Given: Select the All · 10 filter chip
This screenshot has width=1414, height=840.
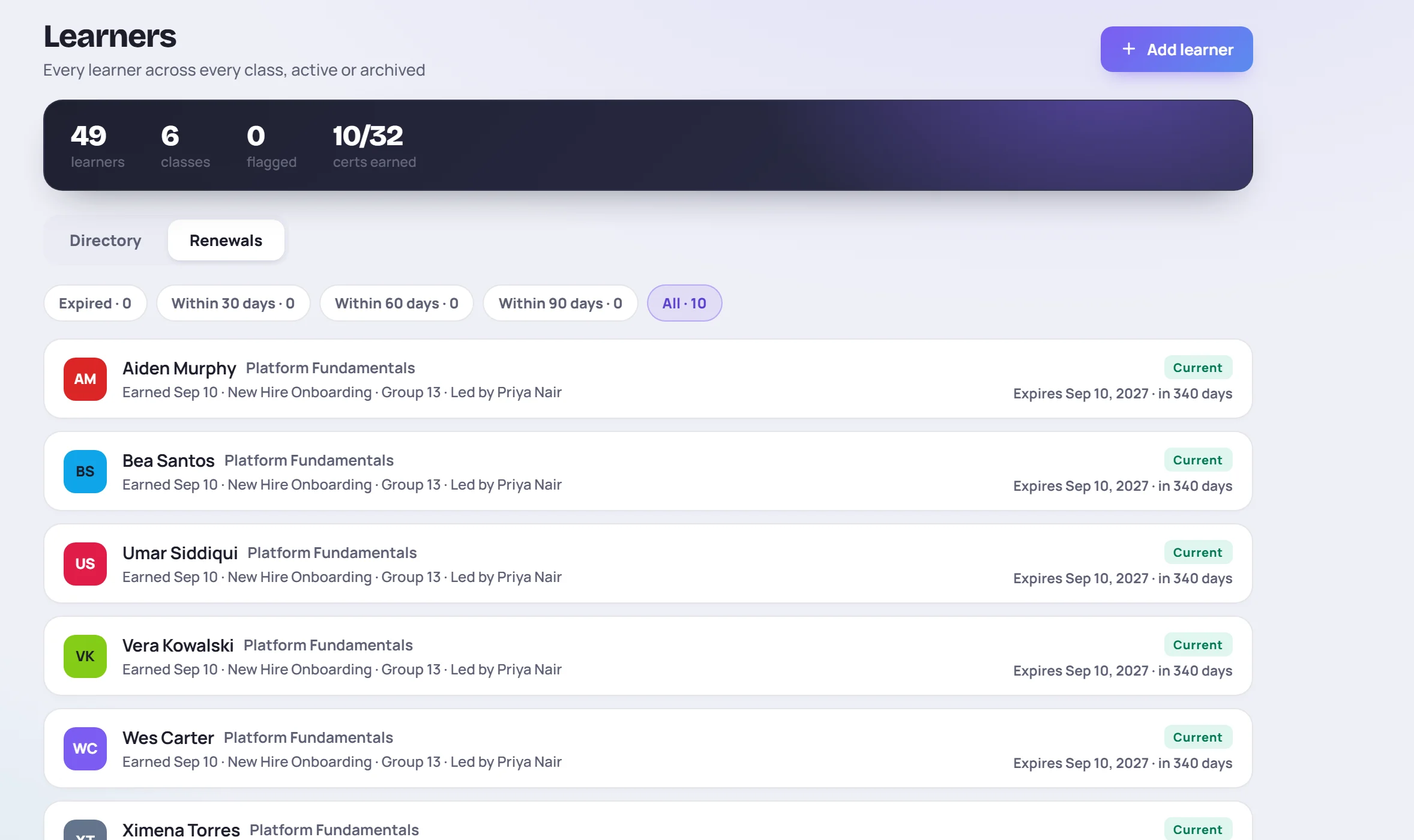Looking at the screenshot, I should coord(684,303).
